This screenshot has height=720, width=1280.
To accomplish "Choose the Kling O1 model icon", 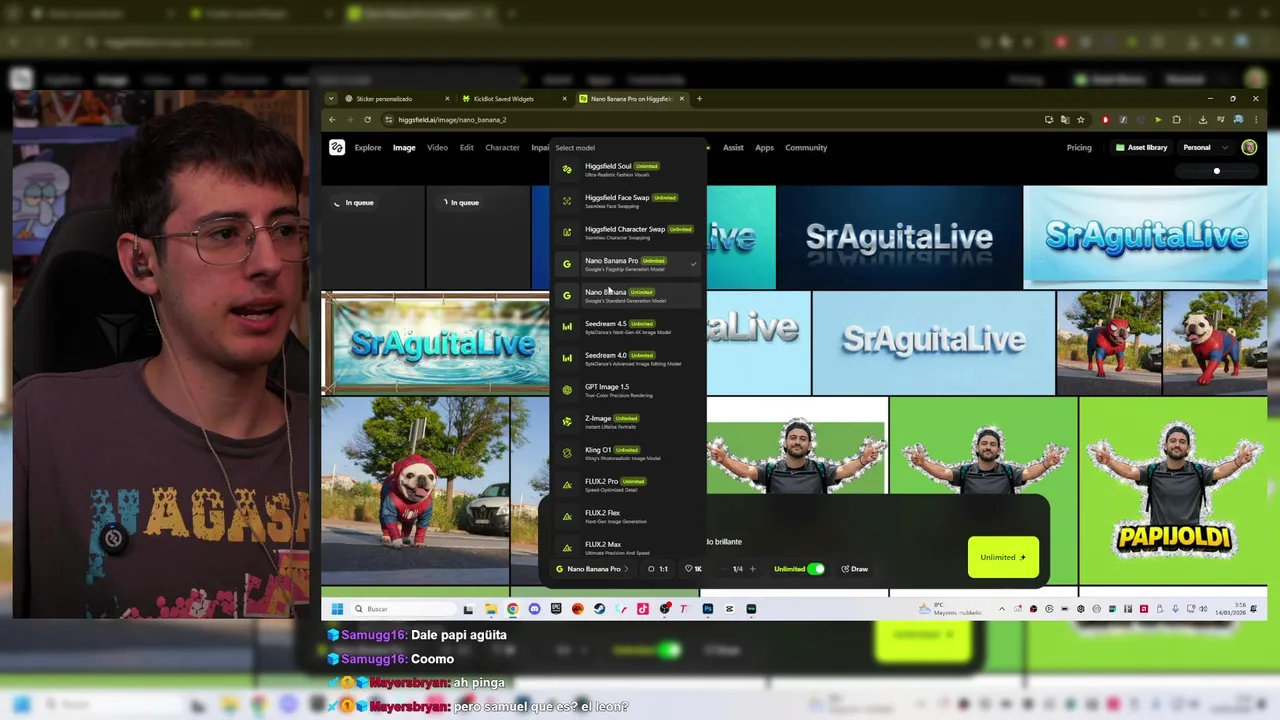I will point(567,453).
